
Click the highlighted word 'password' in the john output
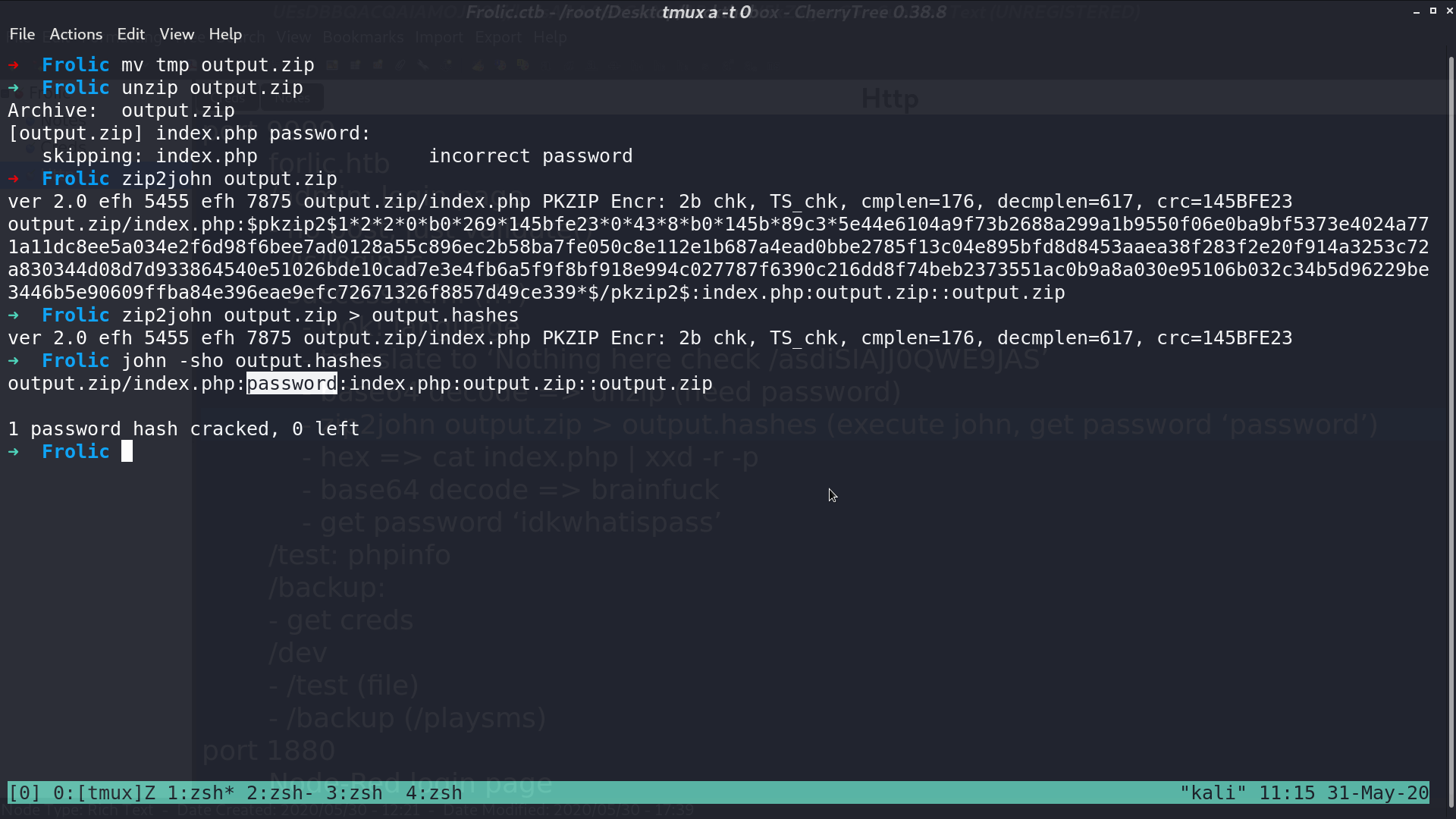pyautogui.click(x=292, y=383)
